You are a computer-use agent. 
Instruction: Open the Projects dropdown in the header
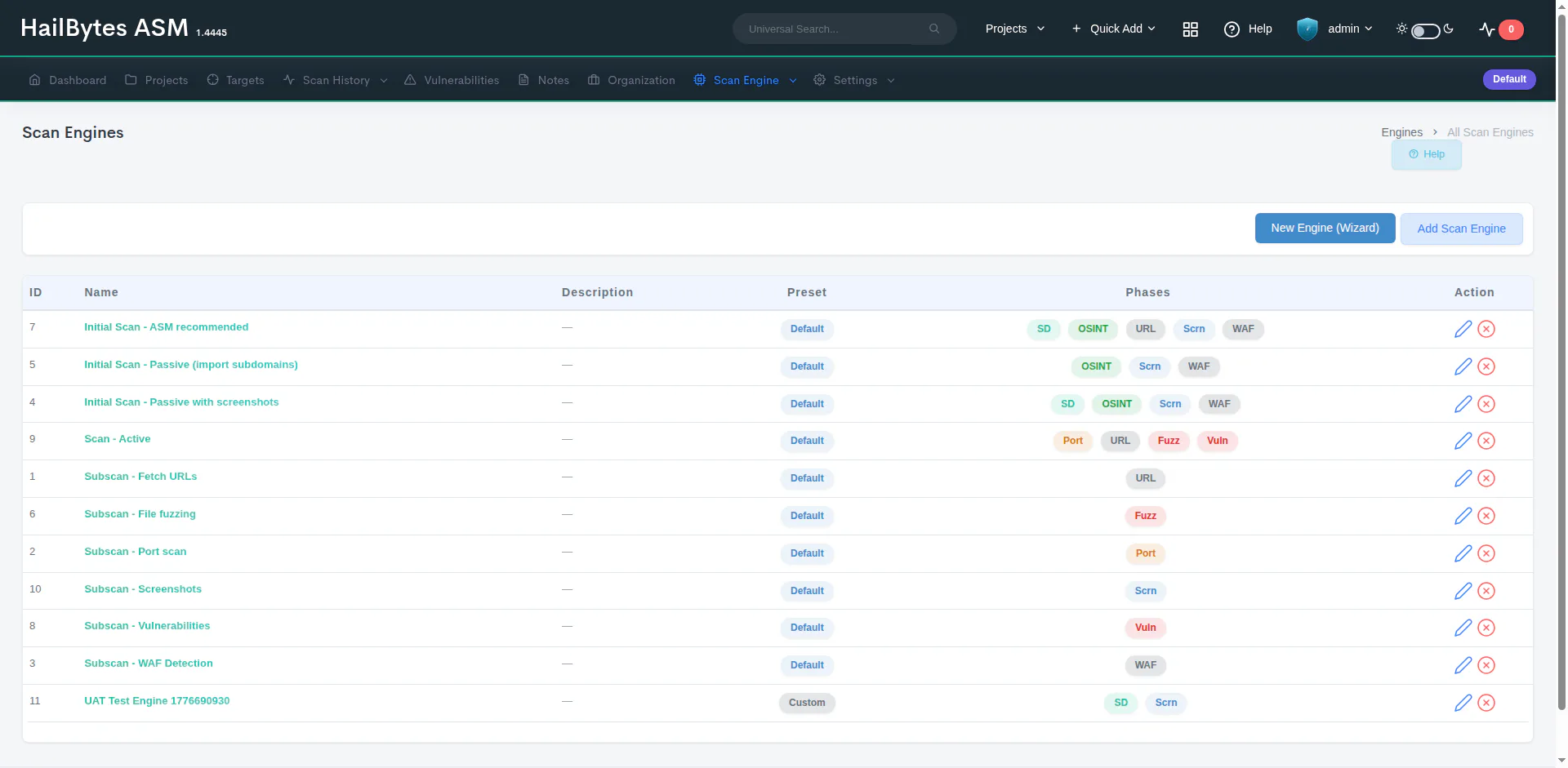tap(1015, 29)
